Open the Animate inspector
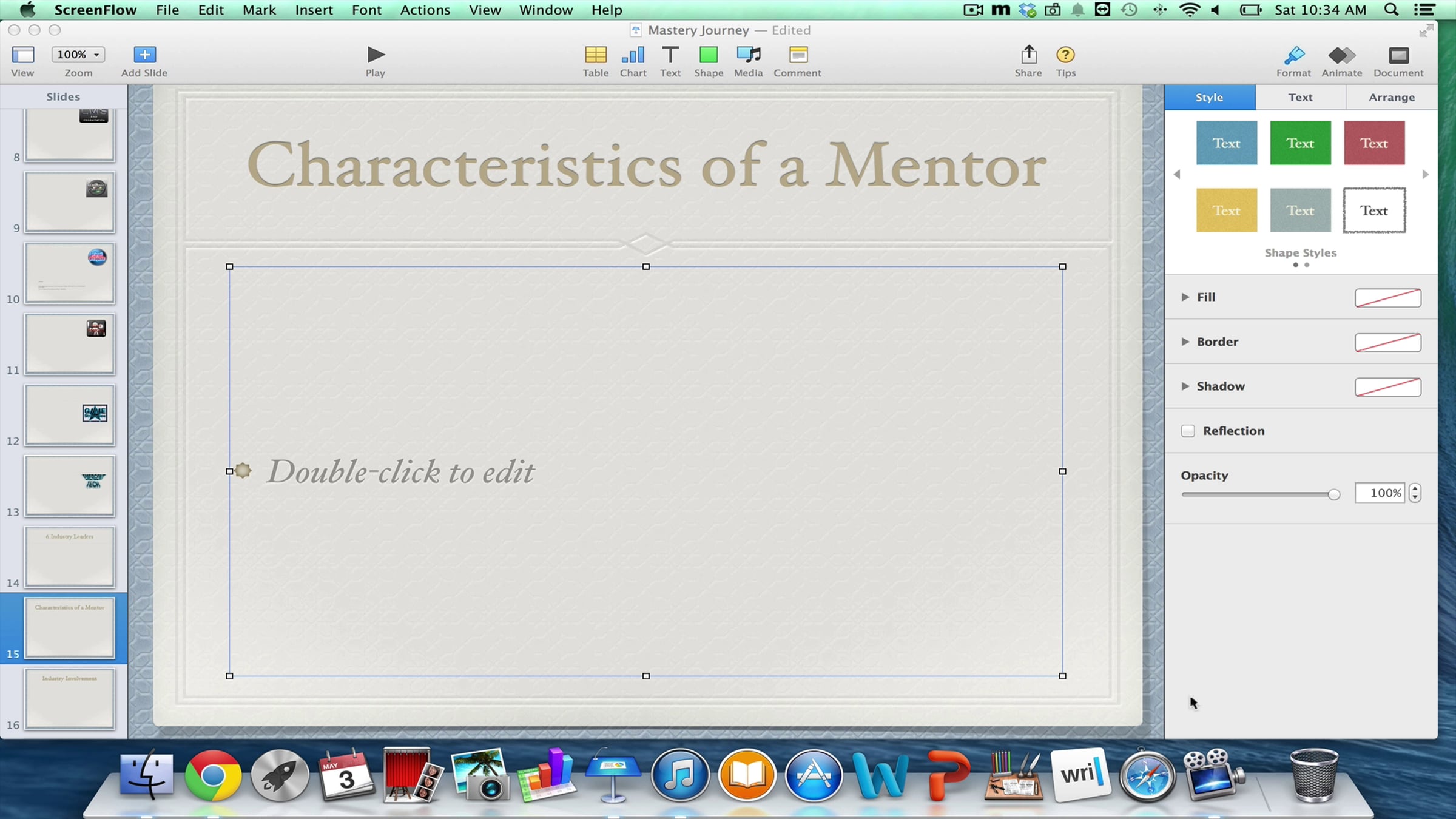This screenshot has width=1456, height=819. click(x=1341, y=55)
